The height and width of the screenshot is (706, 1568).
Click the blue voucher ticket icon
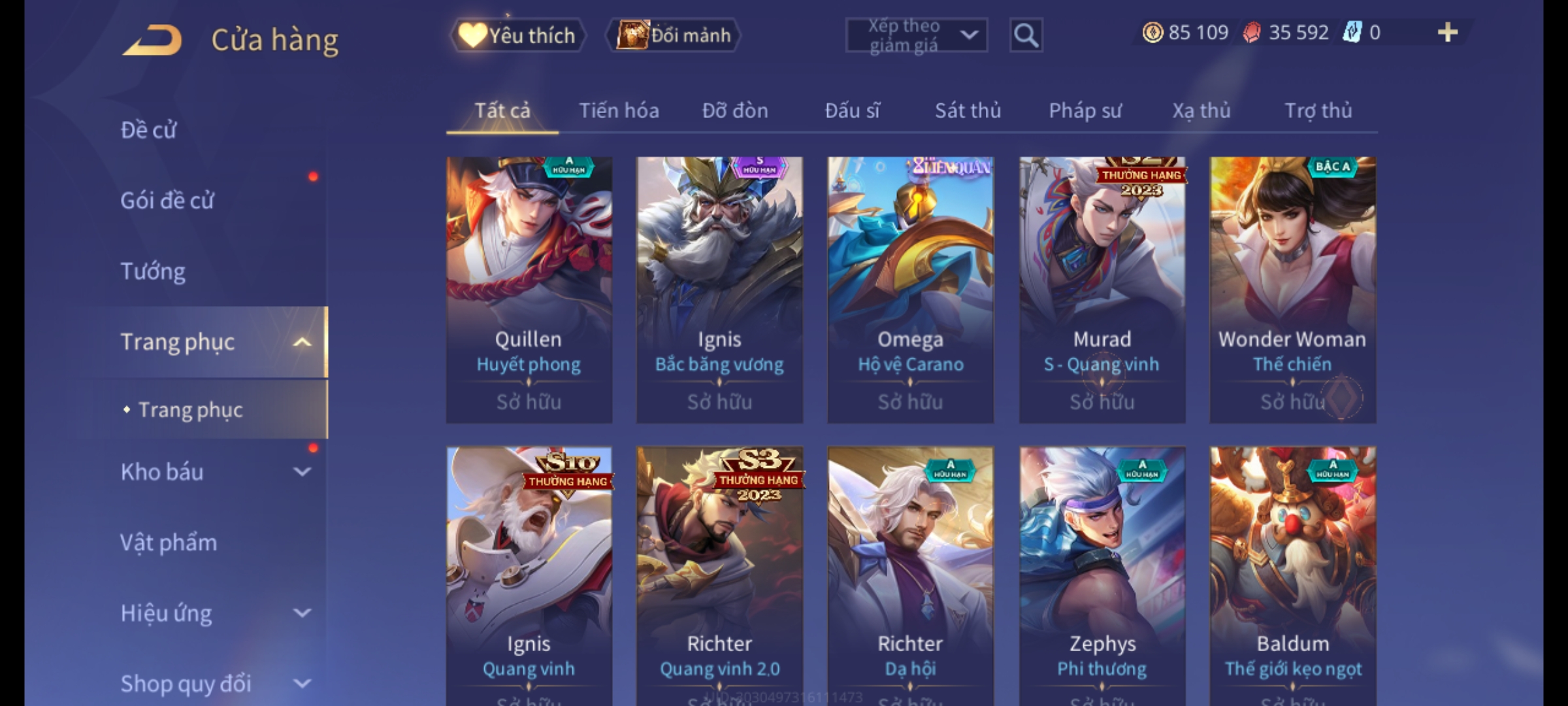point(1351,33)
